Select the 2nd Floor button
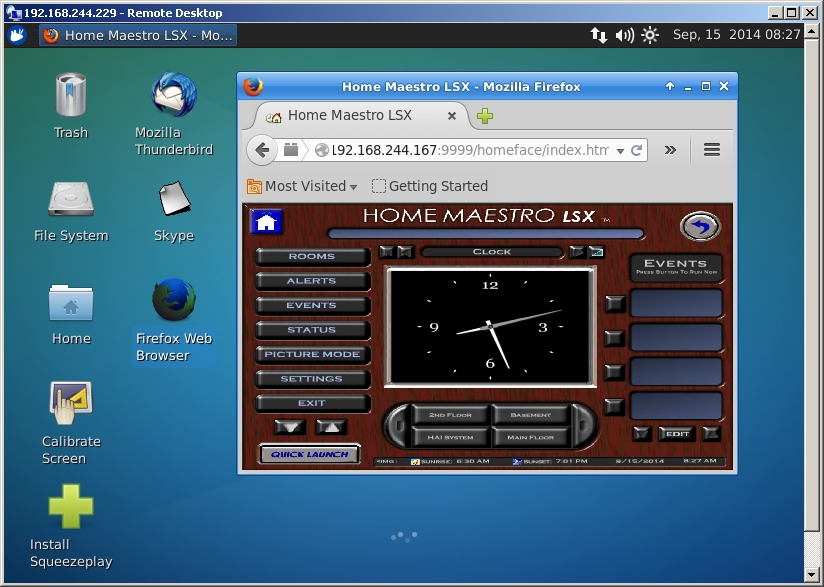The width and height of the screenshot is (824, 587). (x=450, y=415)
